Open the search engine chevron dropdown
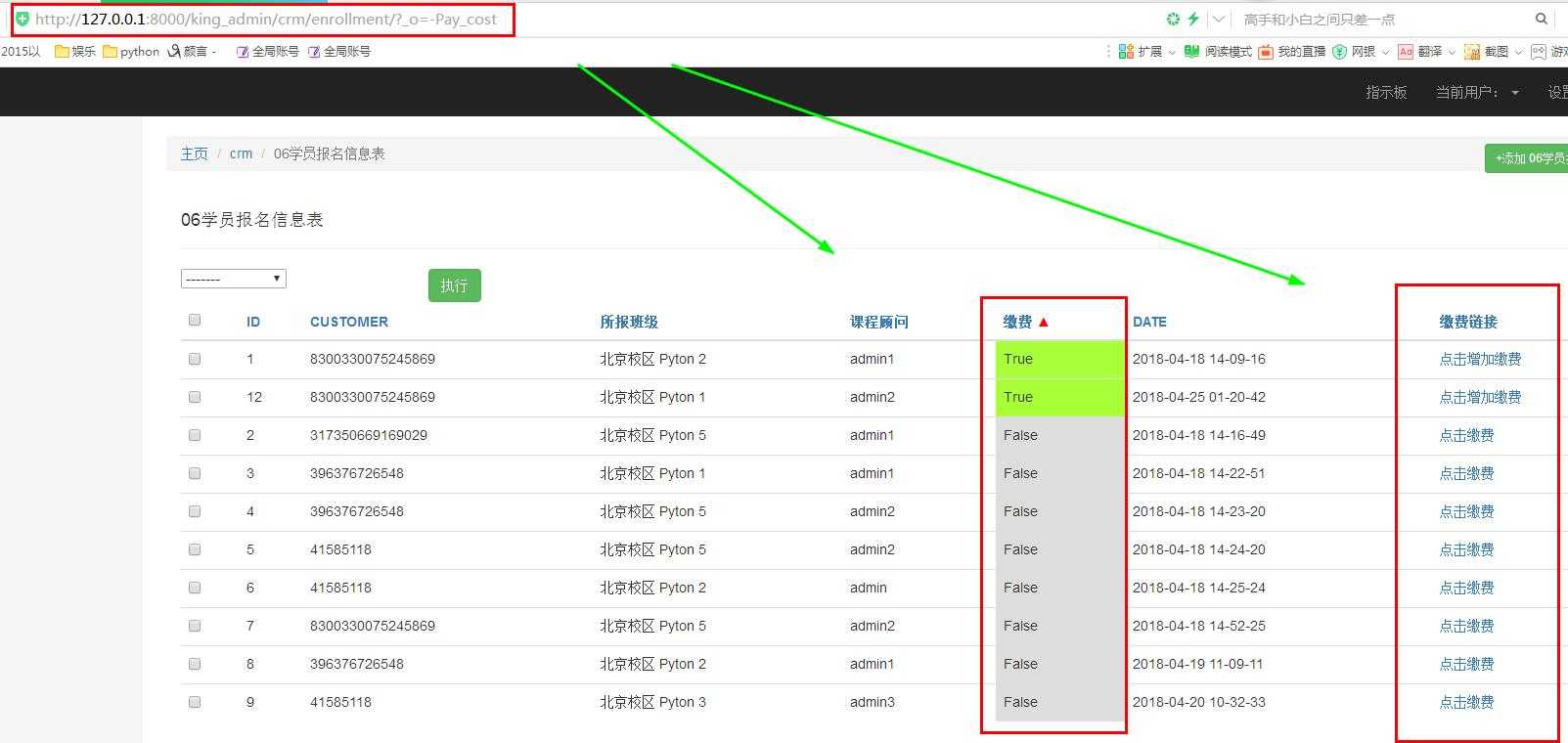 (x=1219, y=19)
